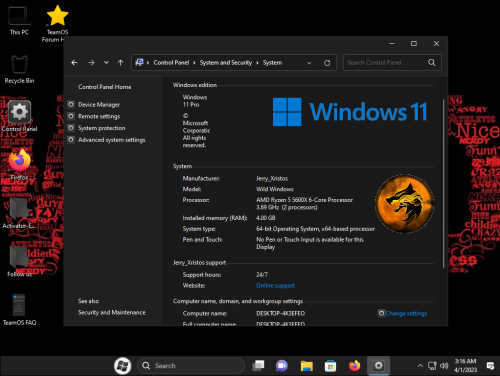Go forward with the right arrow

pyautogui.click(x=91, y=63)
